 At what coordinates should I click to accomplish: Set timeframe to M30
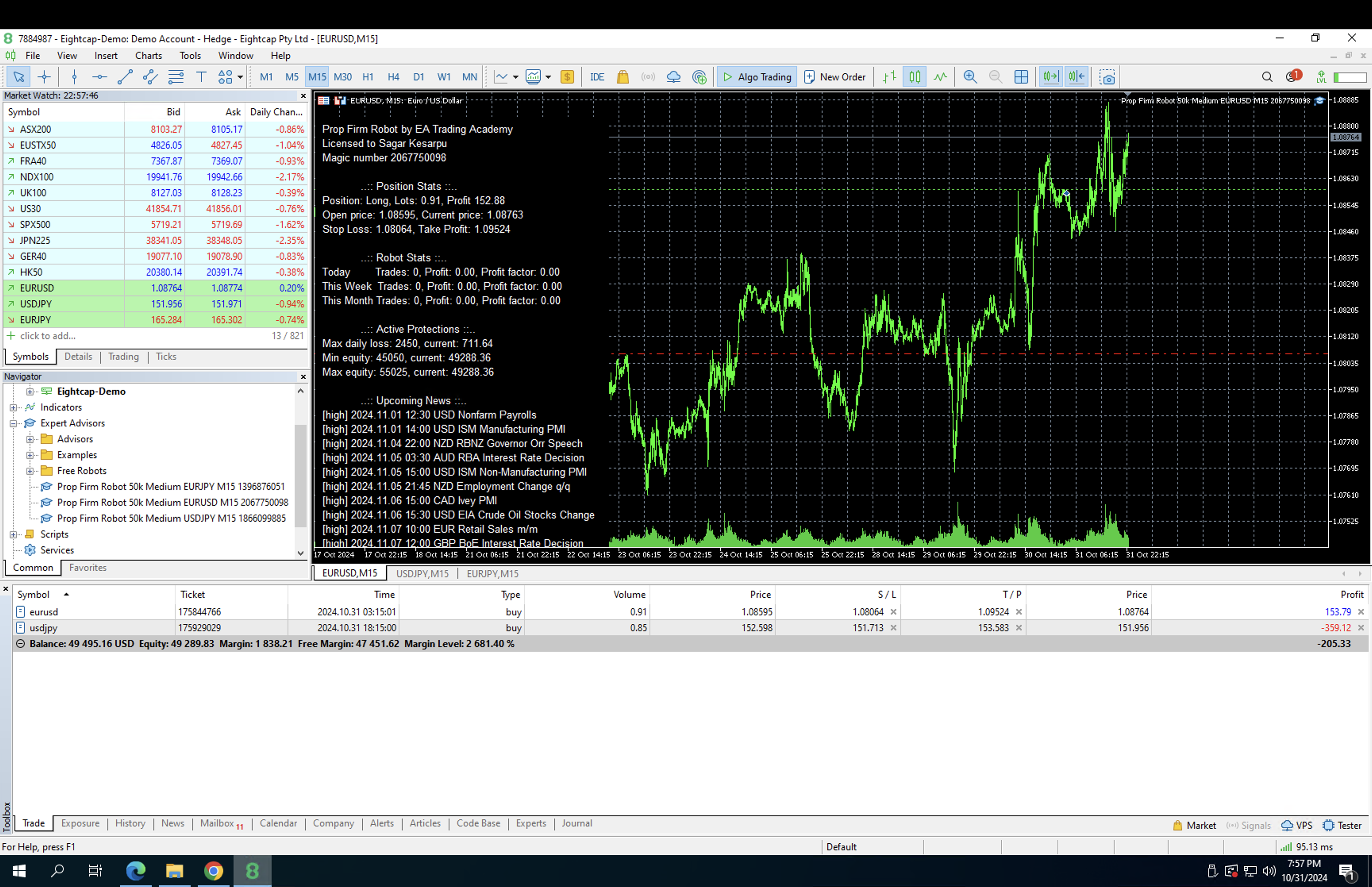pos(343,77)
